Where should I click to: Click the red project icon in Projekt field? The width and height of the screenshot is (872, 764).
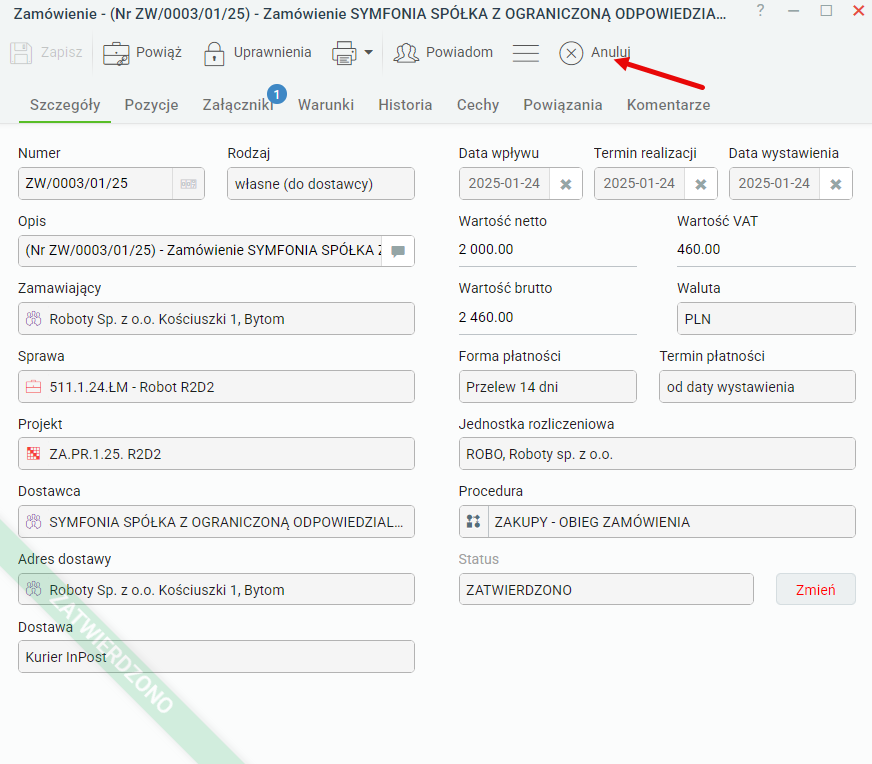click(x=33, y=454)
